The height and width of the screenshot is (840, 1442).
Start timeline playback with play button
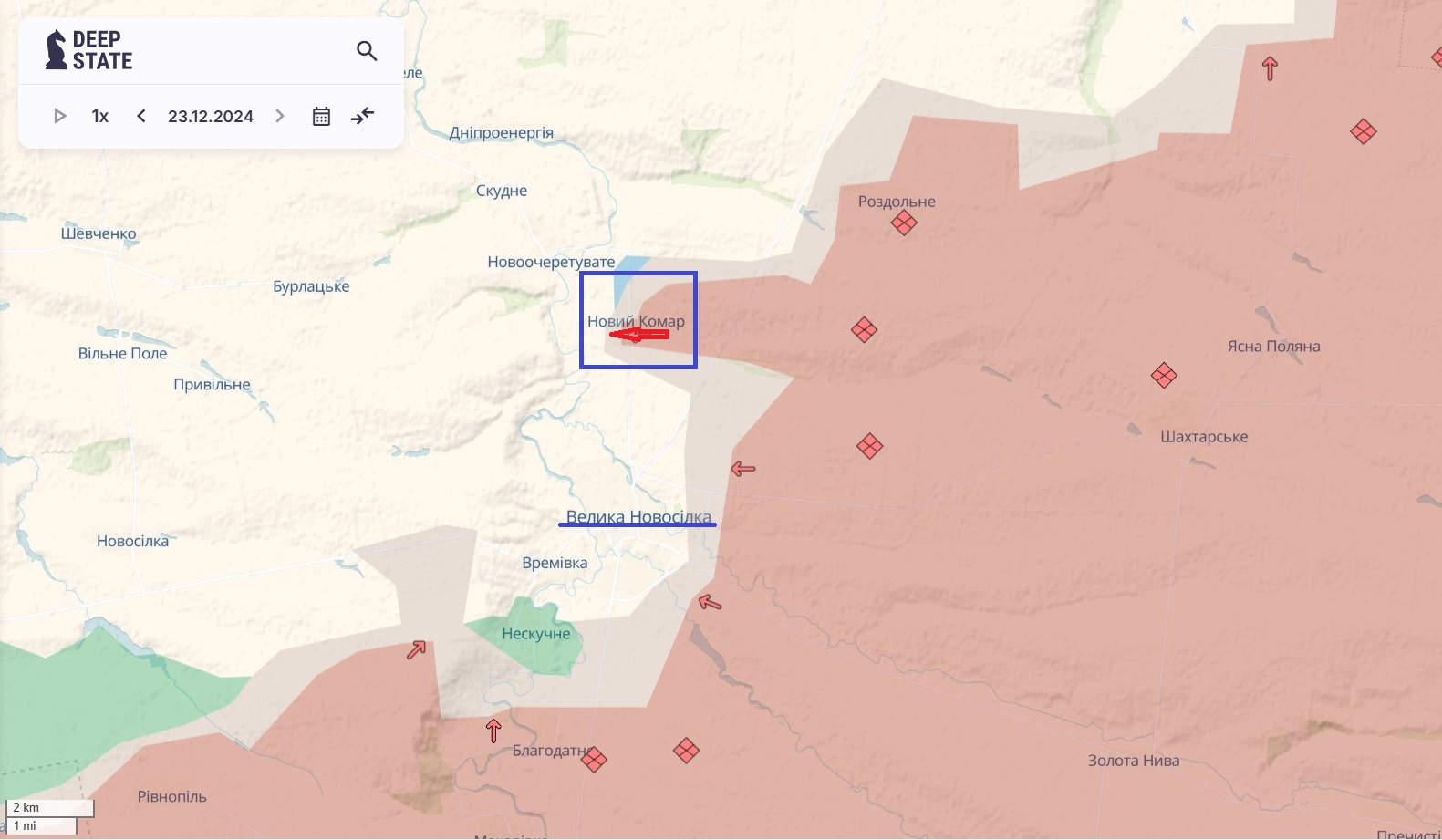pyautogui.click(x=60, y=116)
